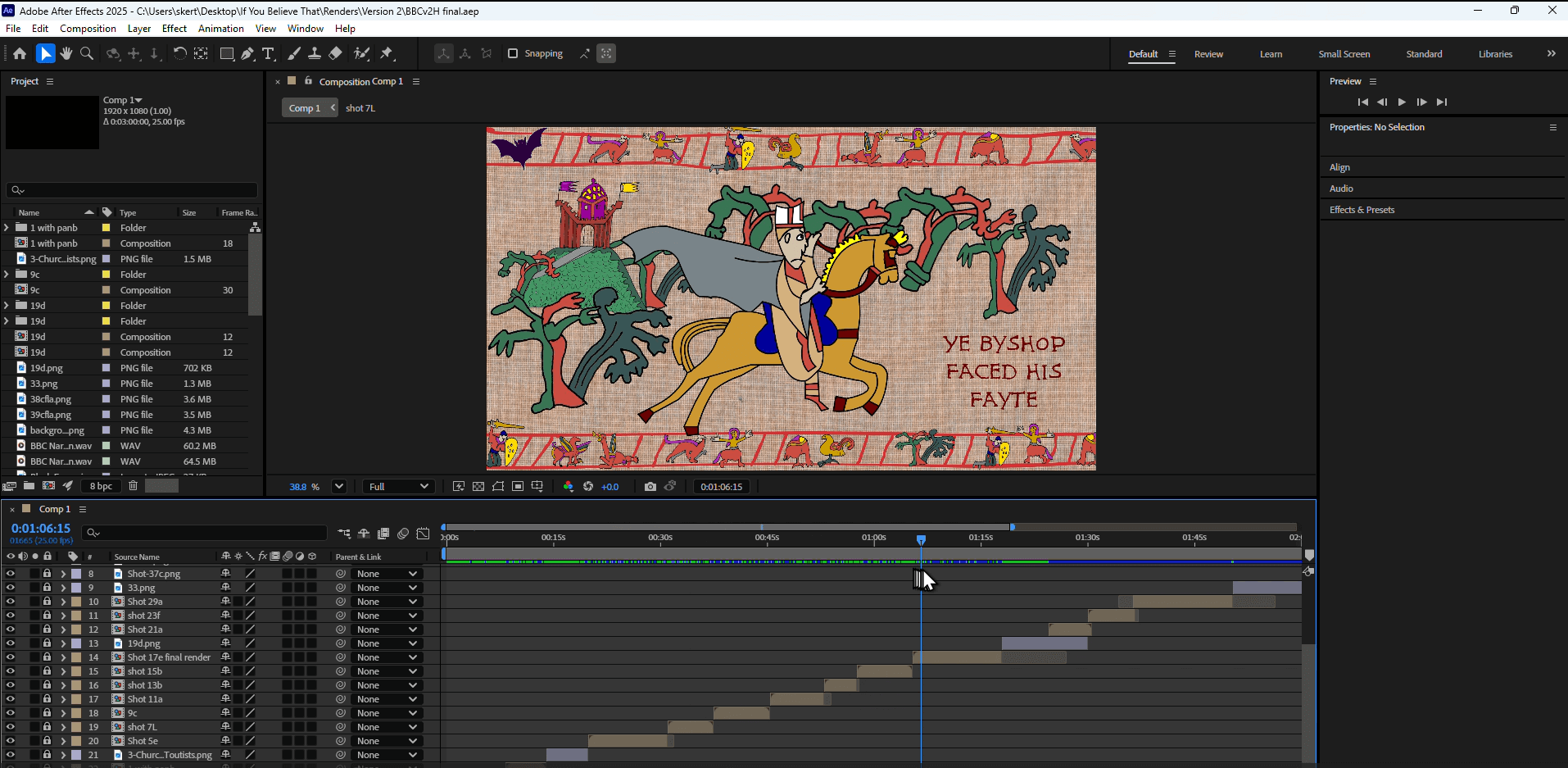Open the magnification ratio dropdown

coord(339,486)
